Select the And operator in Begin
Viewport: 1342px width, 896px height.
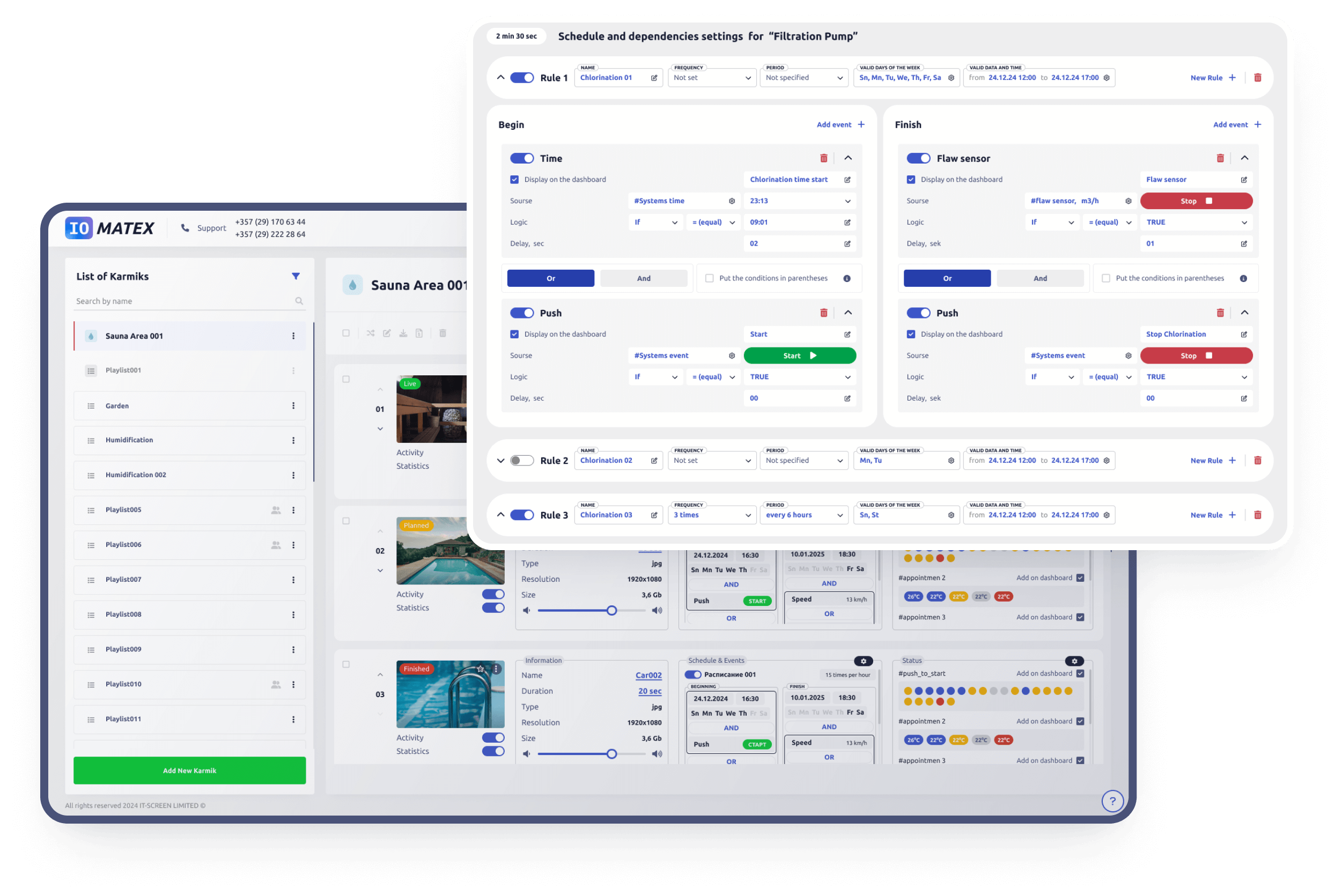point(644,278)
